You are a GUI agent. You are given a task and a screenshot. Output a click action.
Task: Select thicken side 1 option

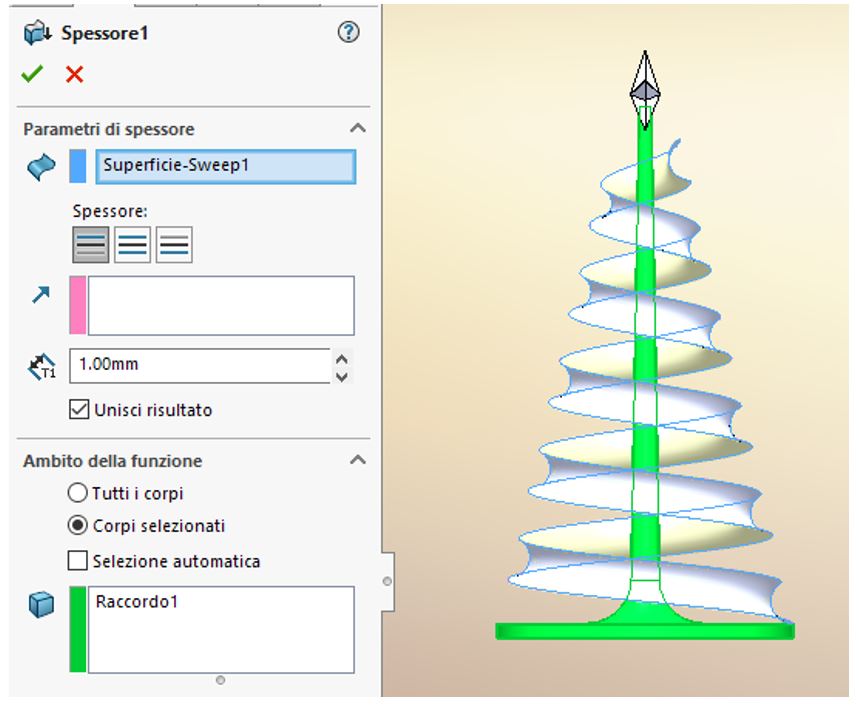(91, 245)
